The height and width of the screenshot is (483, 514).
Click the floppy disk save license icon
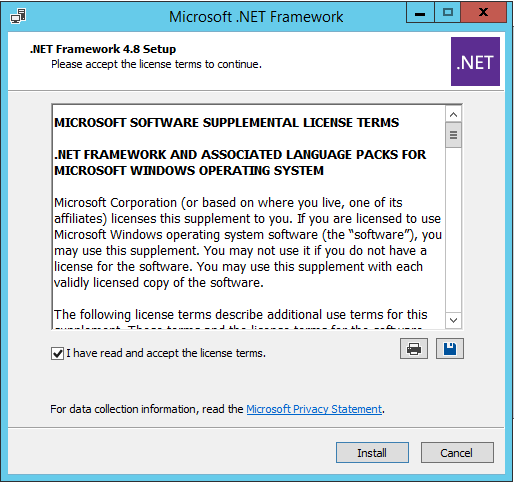(450, 349)
